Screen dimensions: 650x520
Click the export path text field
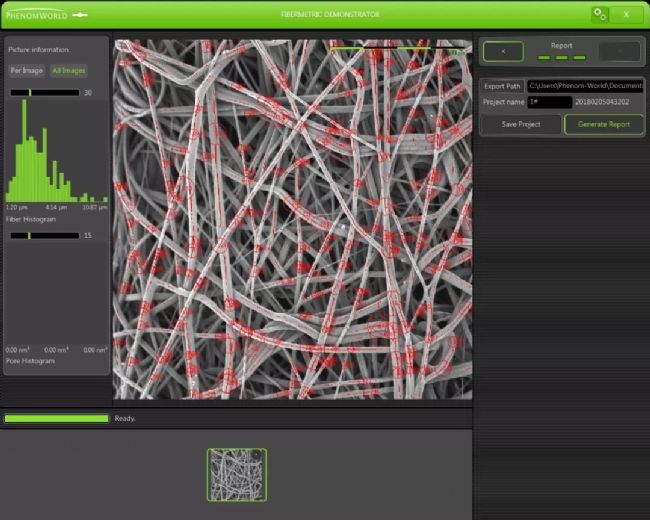585,86
